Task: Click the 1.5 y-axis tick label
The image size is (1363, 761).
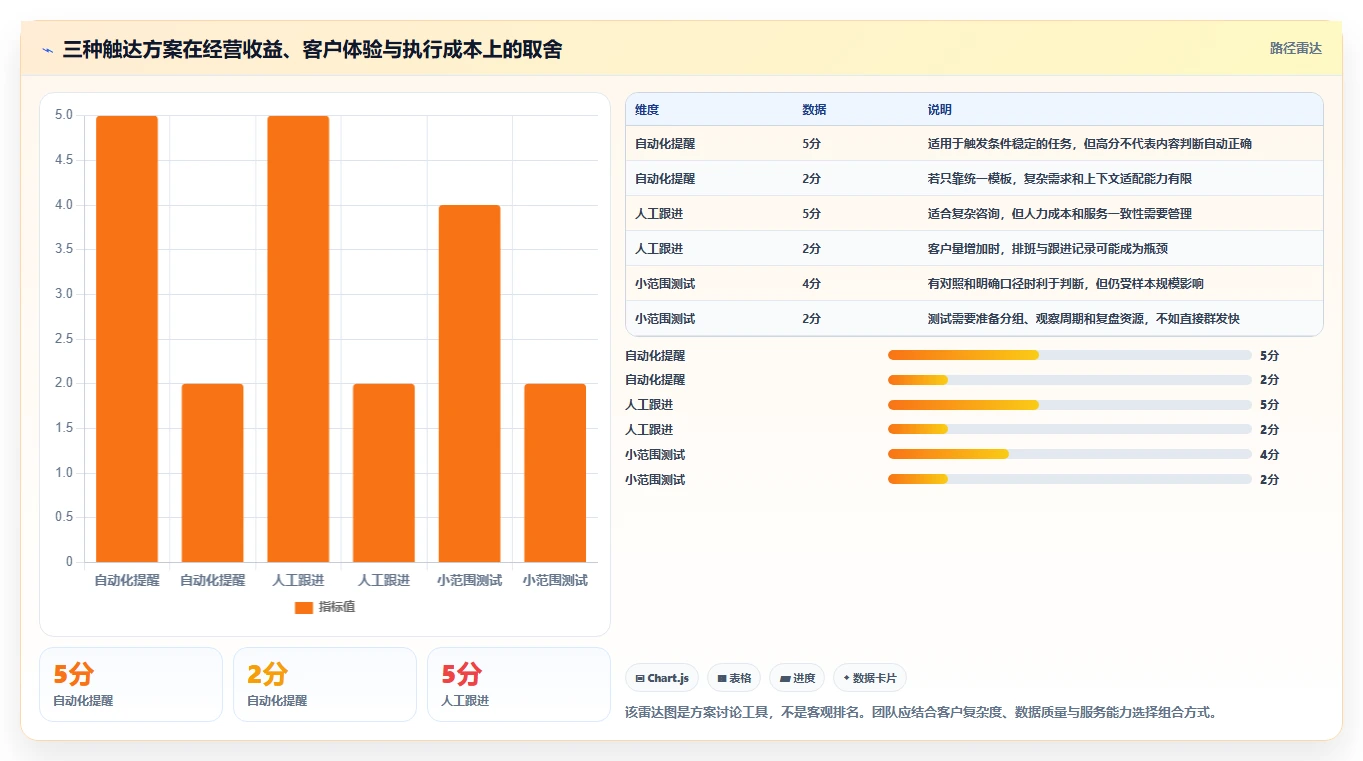Action: point(64,428)
